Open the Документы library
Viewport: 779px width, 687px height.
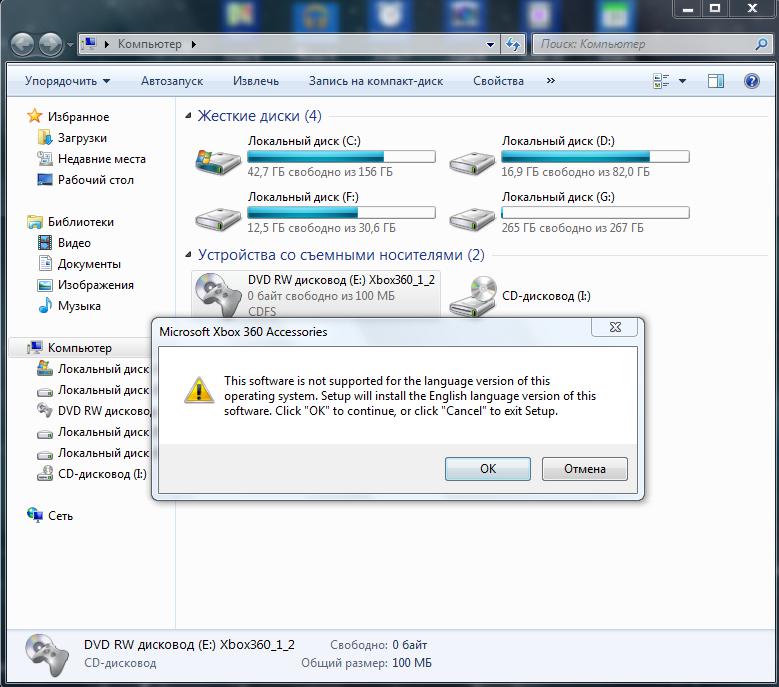(89, 264)
